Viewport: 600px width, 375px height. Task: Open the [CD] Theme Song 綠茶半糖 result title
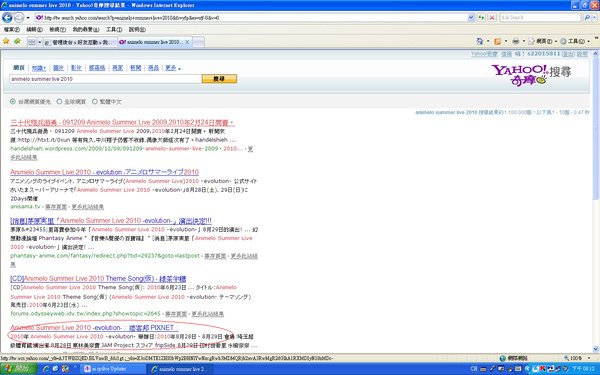(x=98, y=279)
